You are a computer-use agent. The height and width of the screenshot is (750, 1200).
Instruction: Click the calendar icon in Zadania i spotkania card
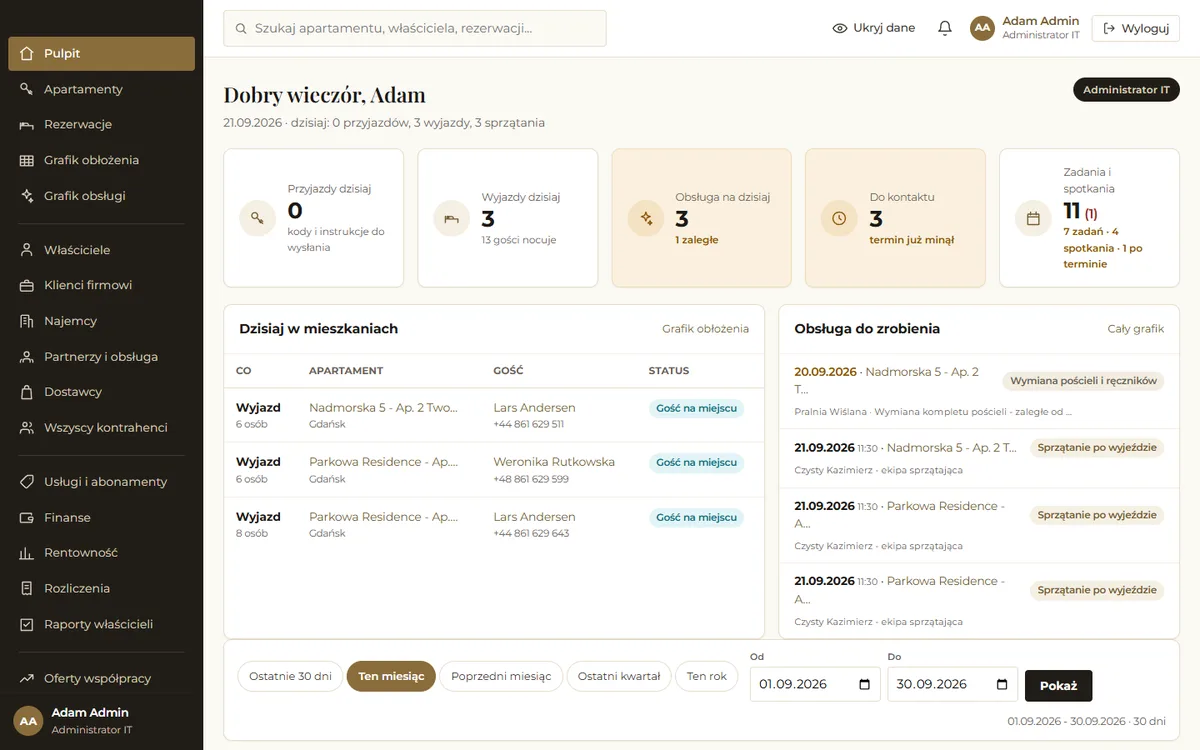(x=1033, y=218)
